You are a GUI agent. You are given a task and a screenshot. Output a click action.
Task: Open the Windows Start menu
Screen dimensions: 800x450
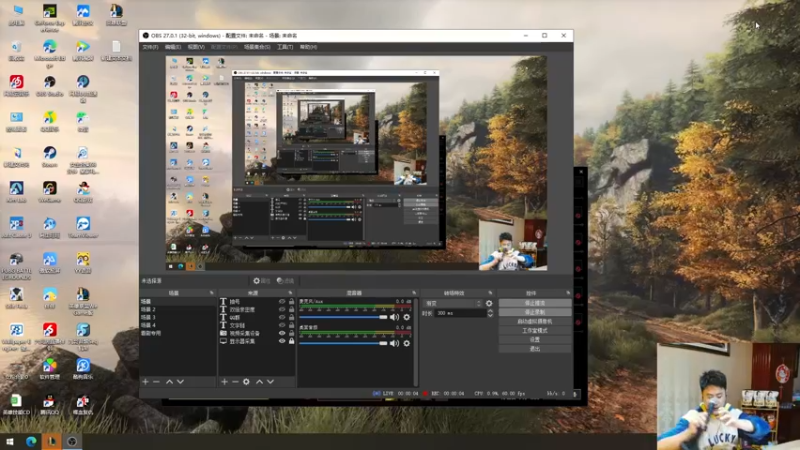coord(10,441)
